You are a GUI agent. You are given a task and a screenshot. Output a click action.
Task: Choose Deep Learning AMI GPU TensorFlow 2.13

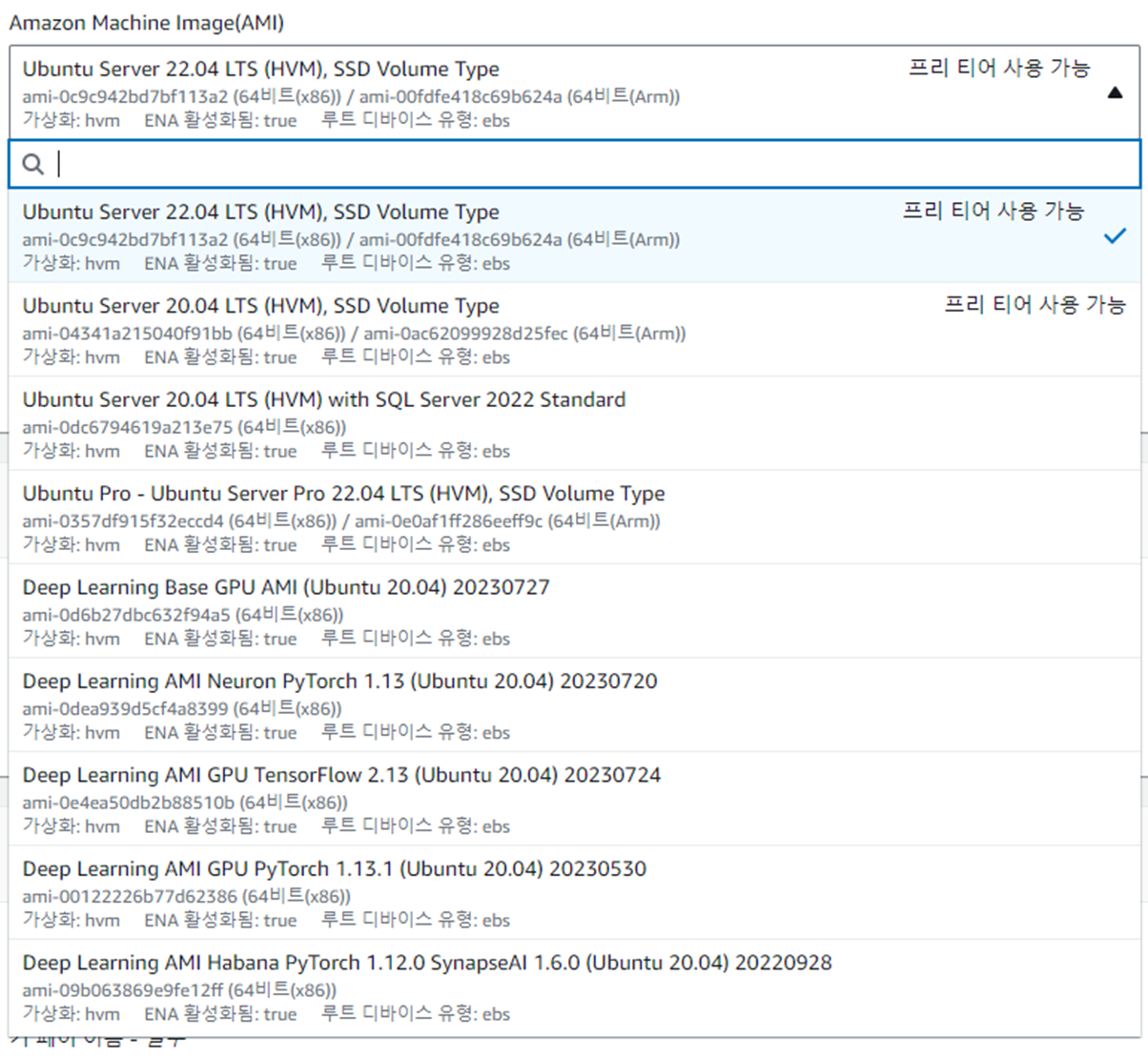pyautogui.click(x=574, y=799)
